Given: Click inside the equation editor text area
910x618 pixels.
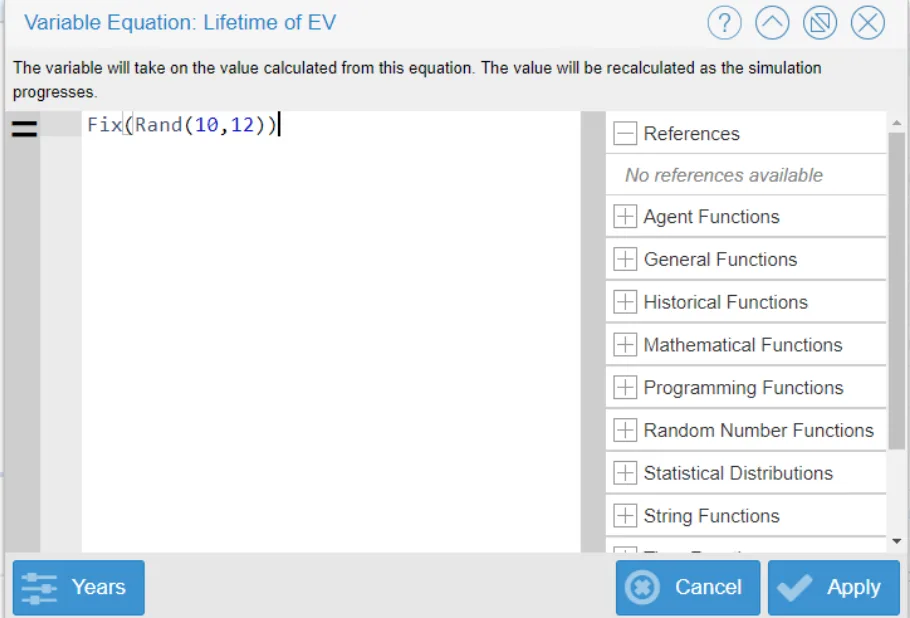Looking at the screenshot, I should pos(331,331).
